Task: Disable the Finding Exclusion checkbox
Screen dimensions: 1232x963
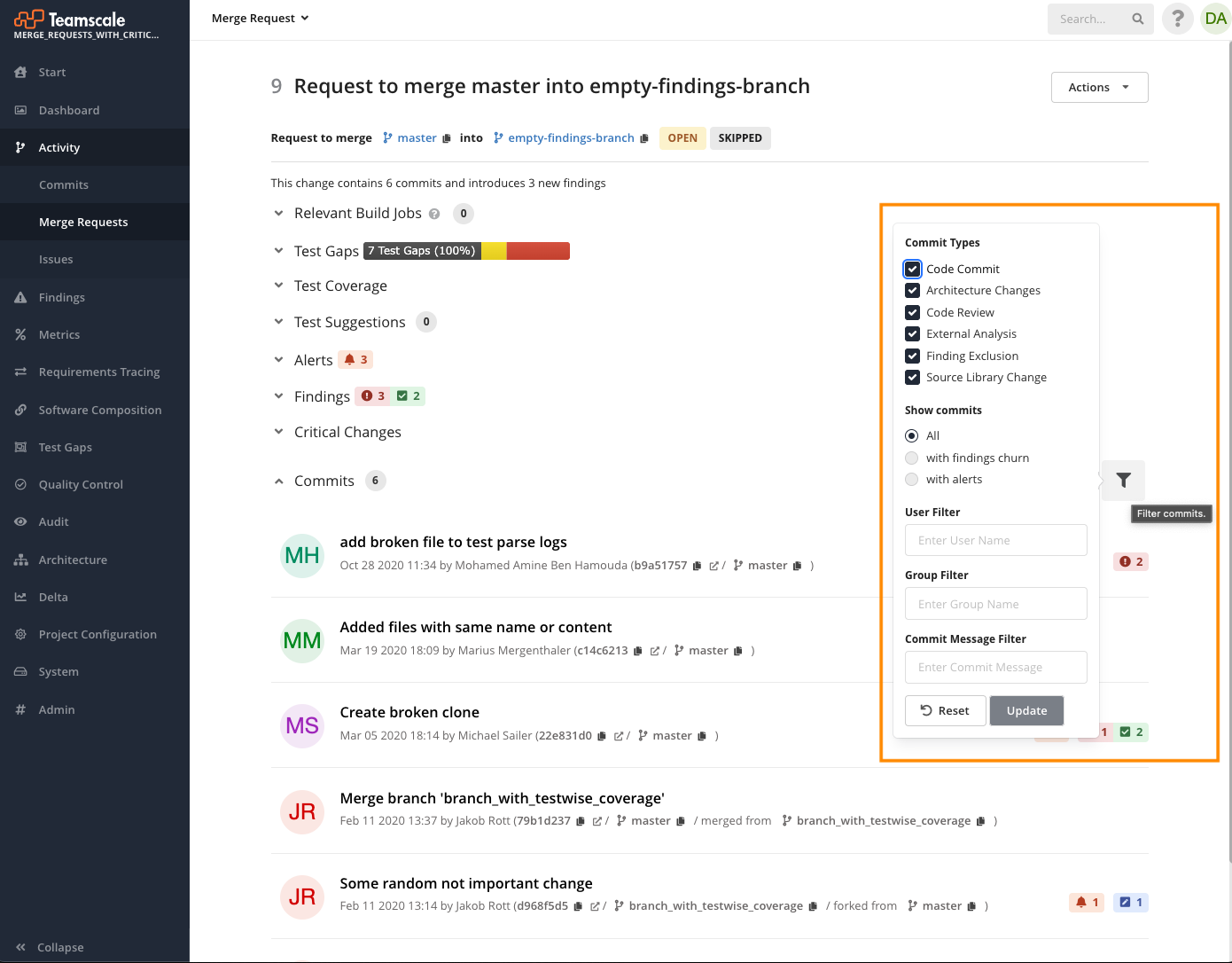Action: pos(913,356)
